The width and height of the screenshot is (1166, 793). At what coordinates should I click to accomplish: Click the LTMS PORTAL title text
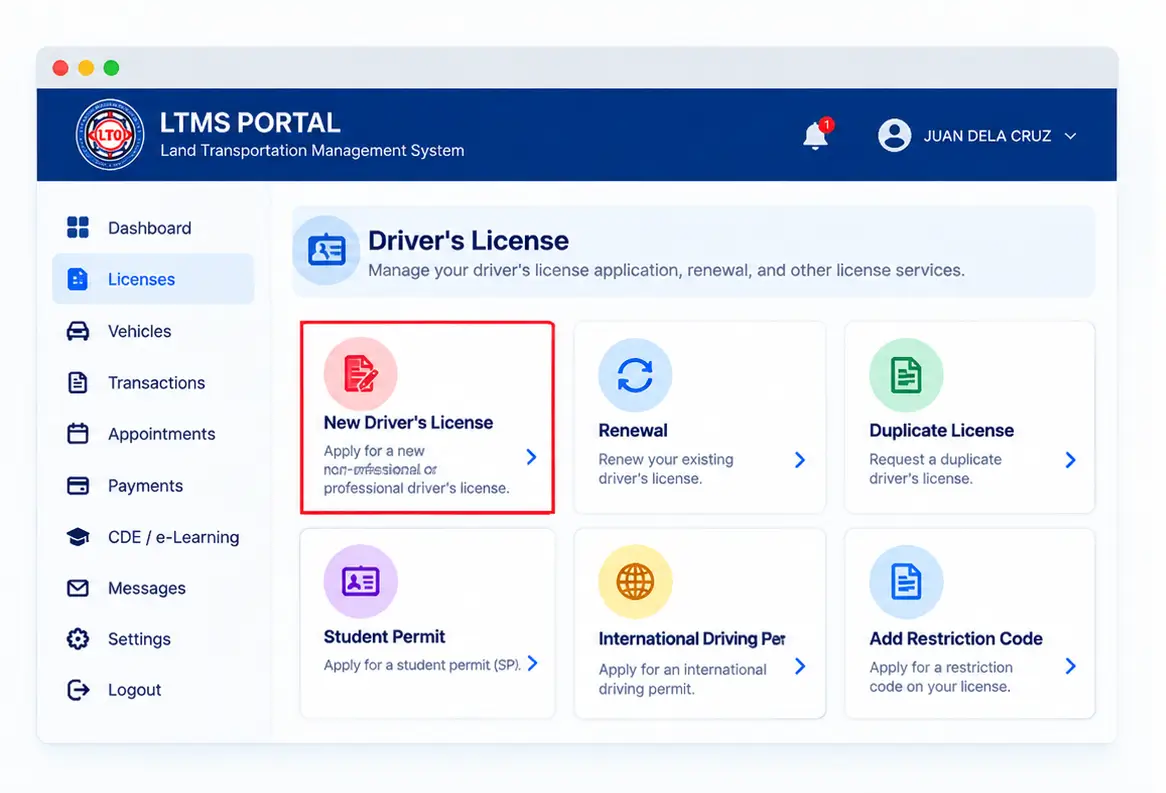(250, 123)
